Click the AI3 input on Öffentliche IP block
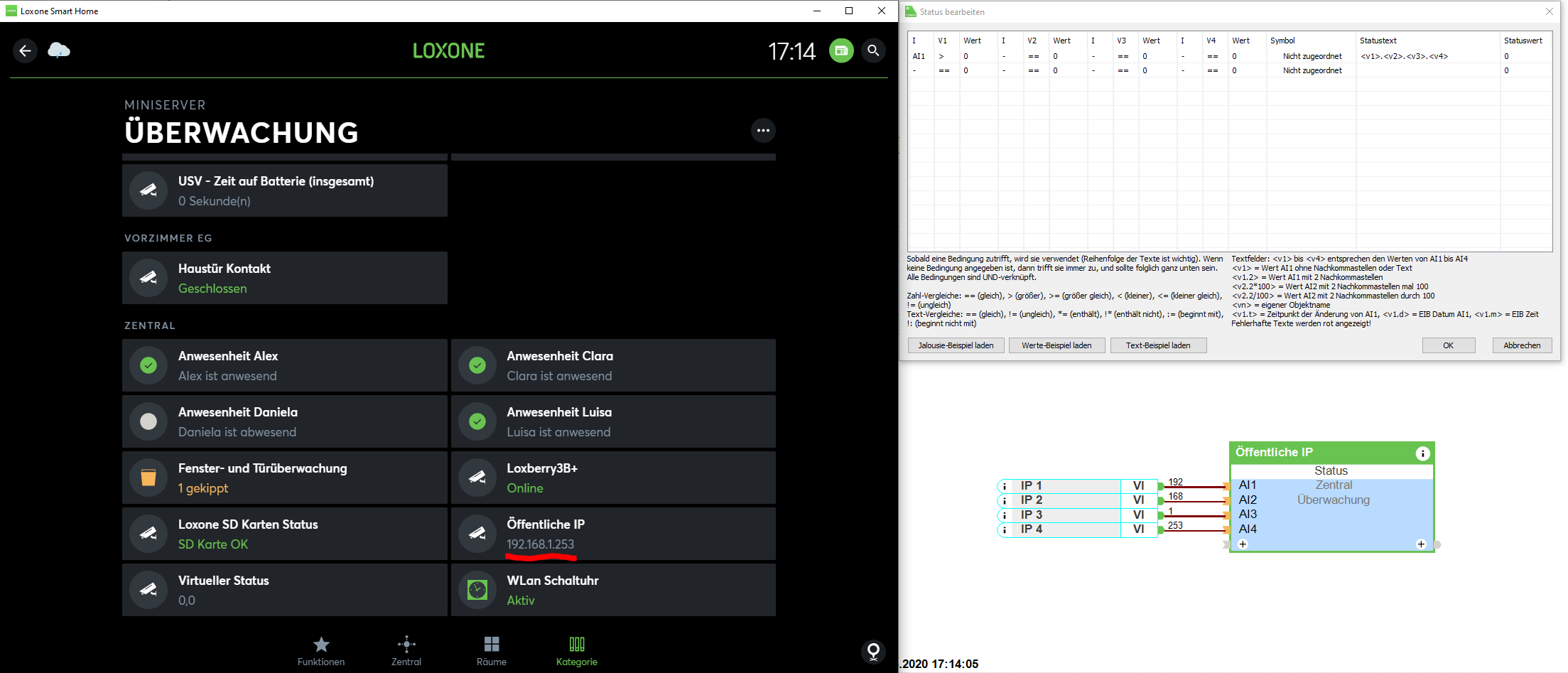The width and height of the screenshot is (1568, 673). pos(1247,515)
